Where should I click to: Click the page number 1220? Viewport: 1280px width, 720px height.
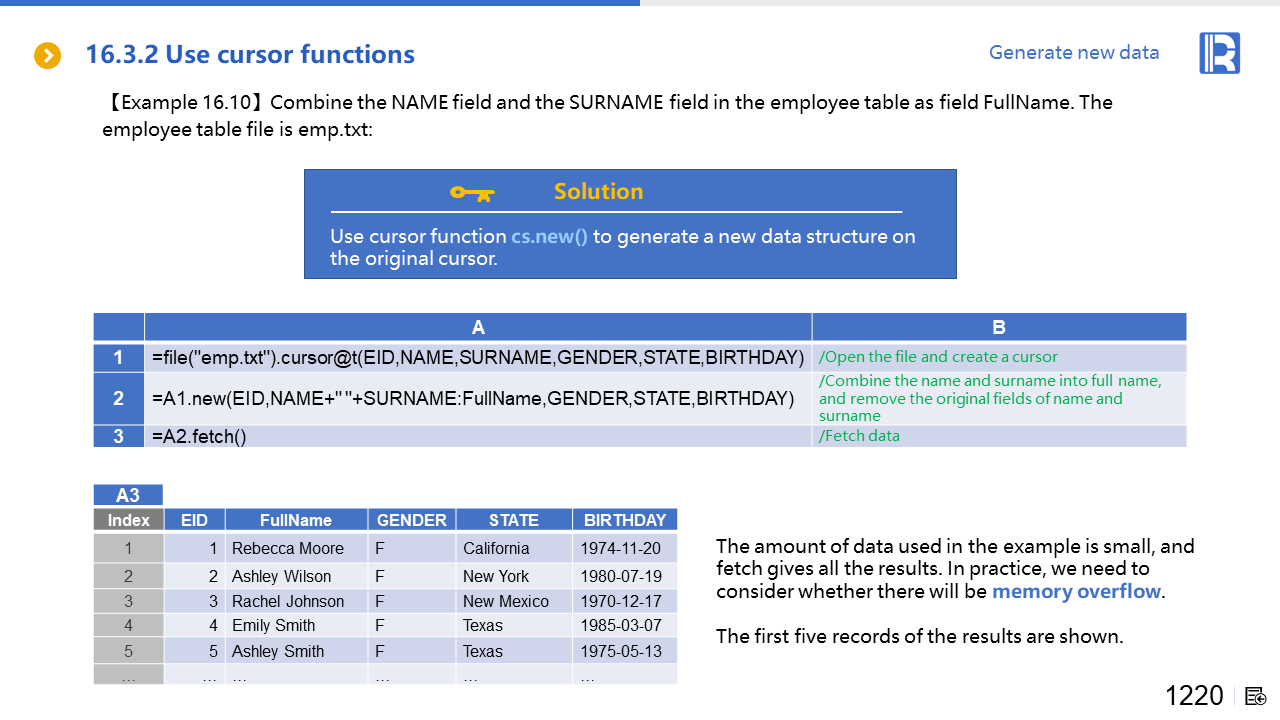click(1194, 696)
